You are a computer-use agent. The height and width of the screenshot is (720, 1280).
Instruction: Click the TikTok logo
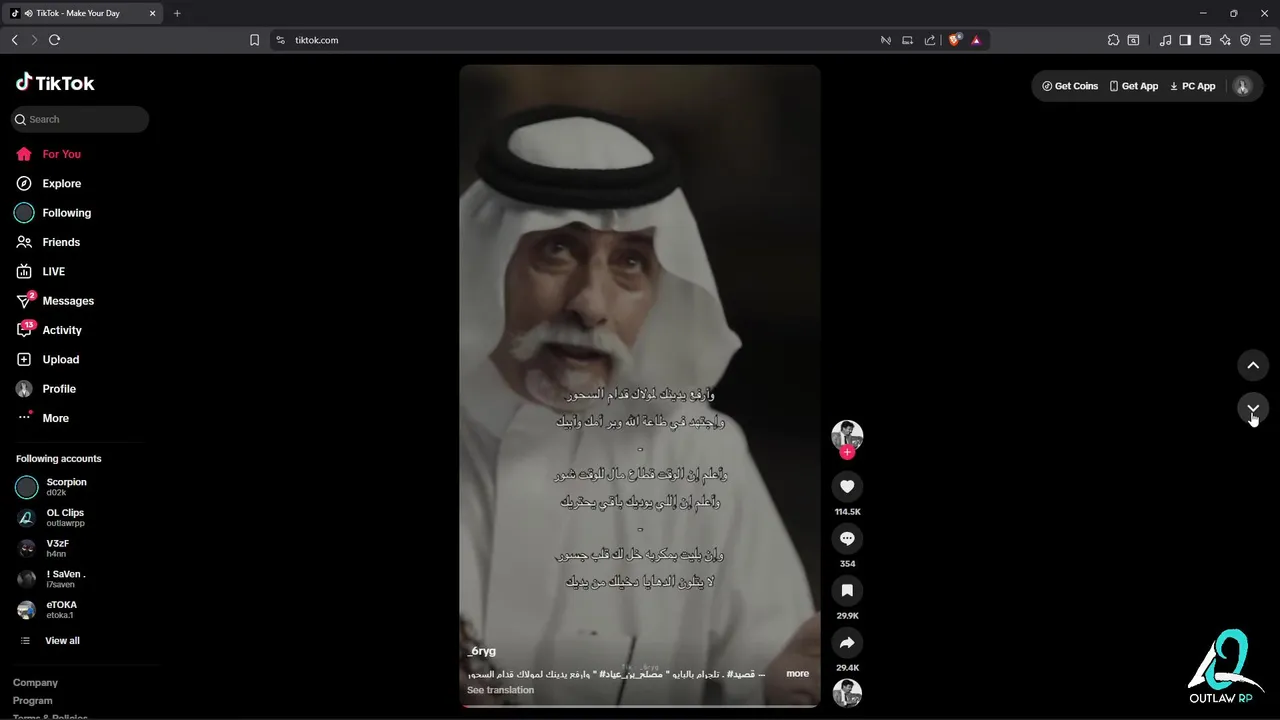click(55, 83)
